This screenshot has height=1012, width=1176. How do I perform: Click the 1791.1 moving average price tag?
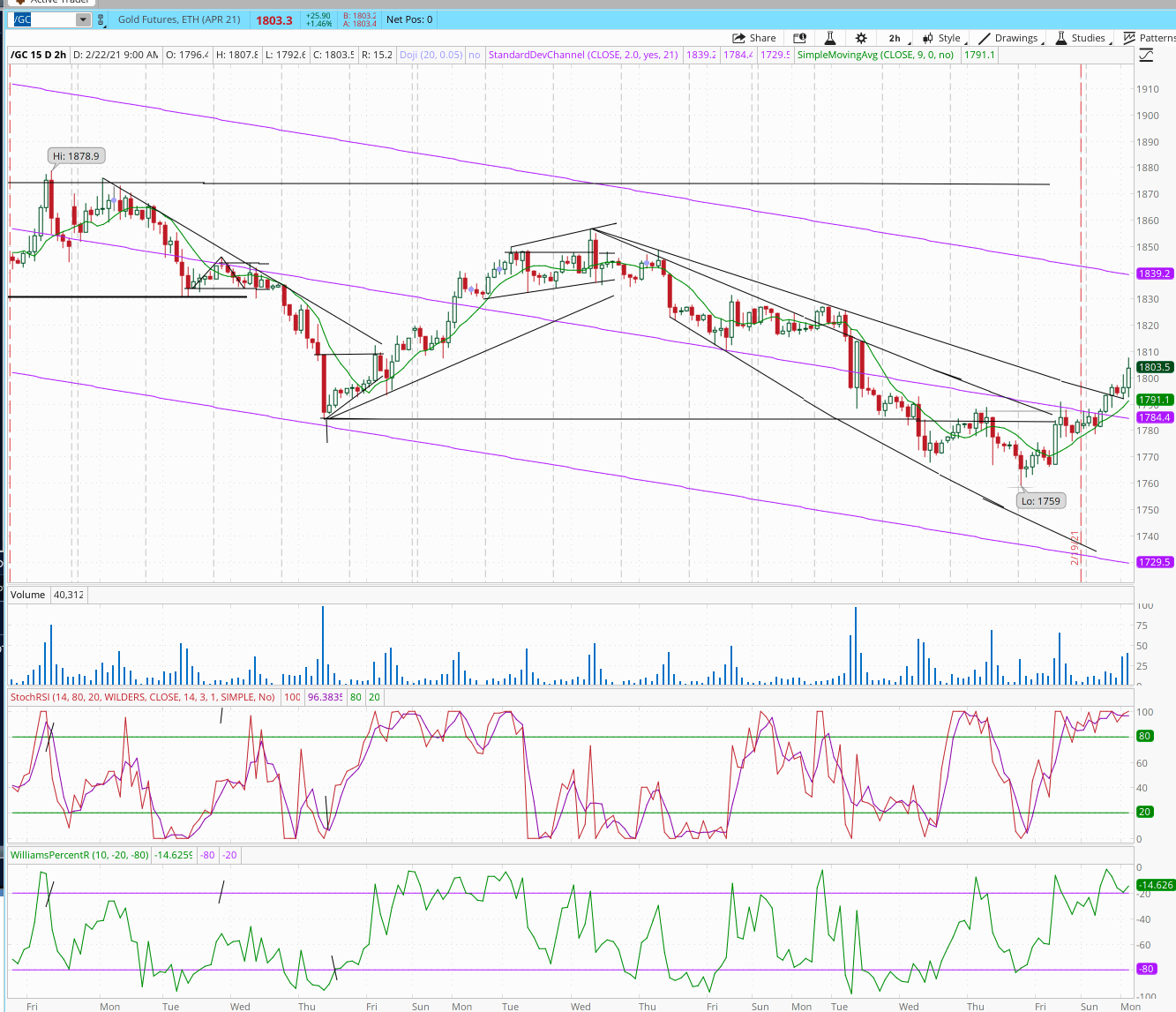1155,400
